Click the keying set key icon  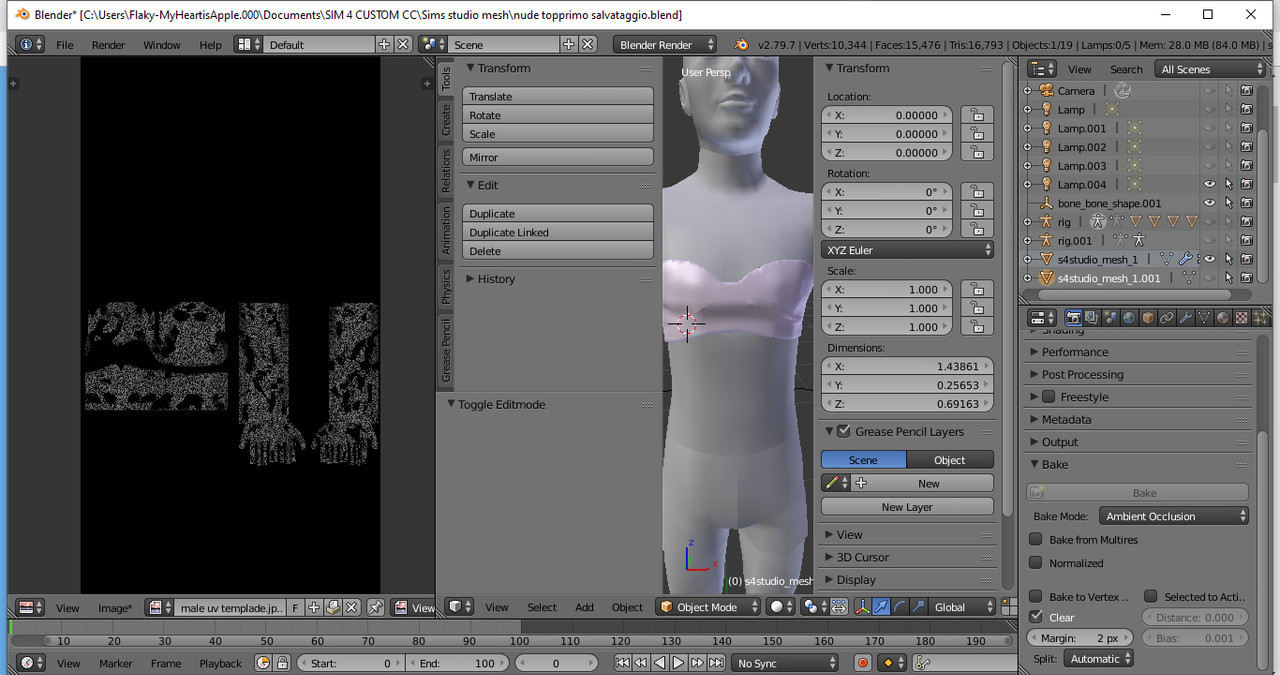(924, 662)
